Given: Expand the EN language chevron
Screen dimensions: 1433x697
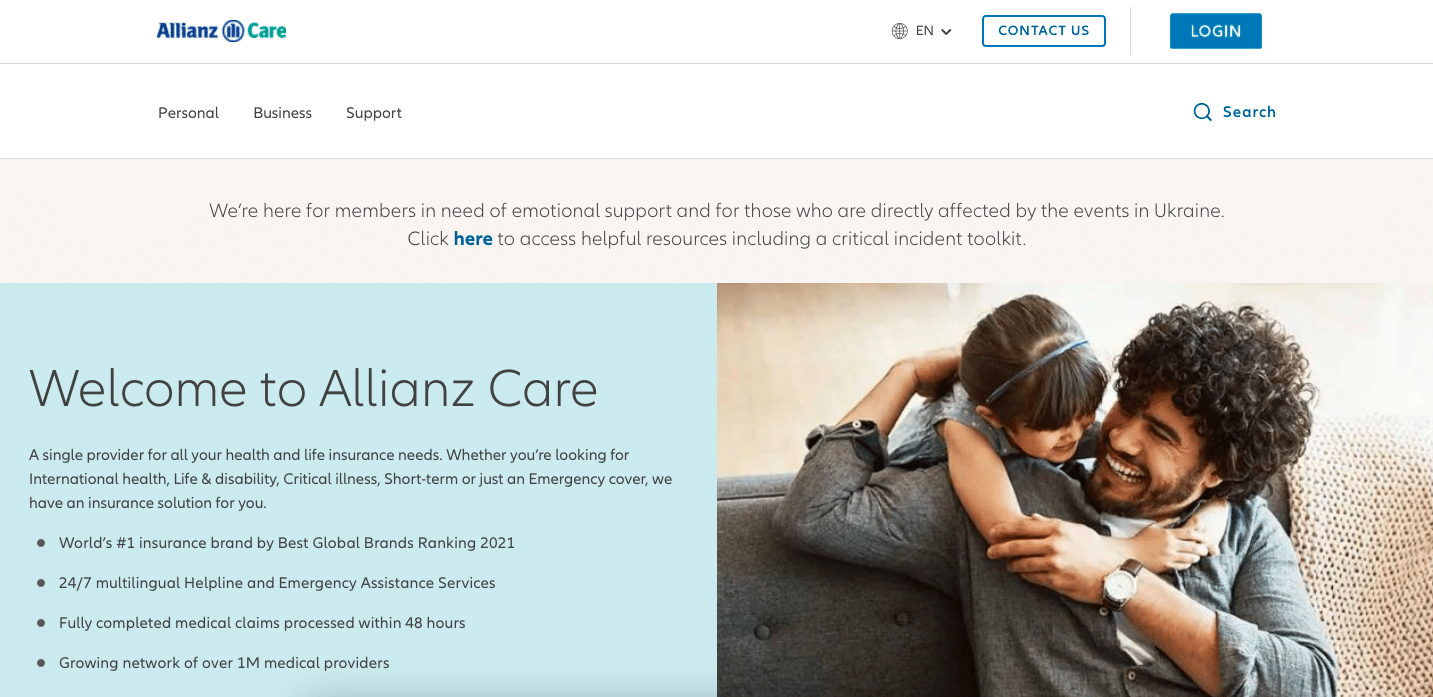Looking at the screenshot, I should (x=946, y=32).
